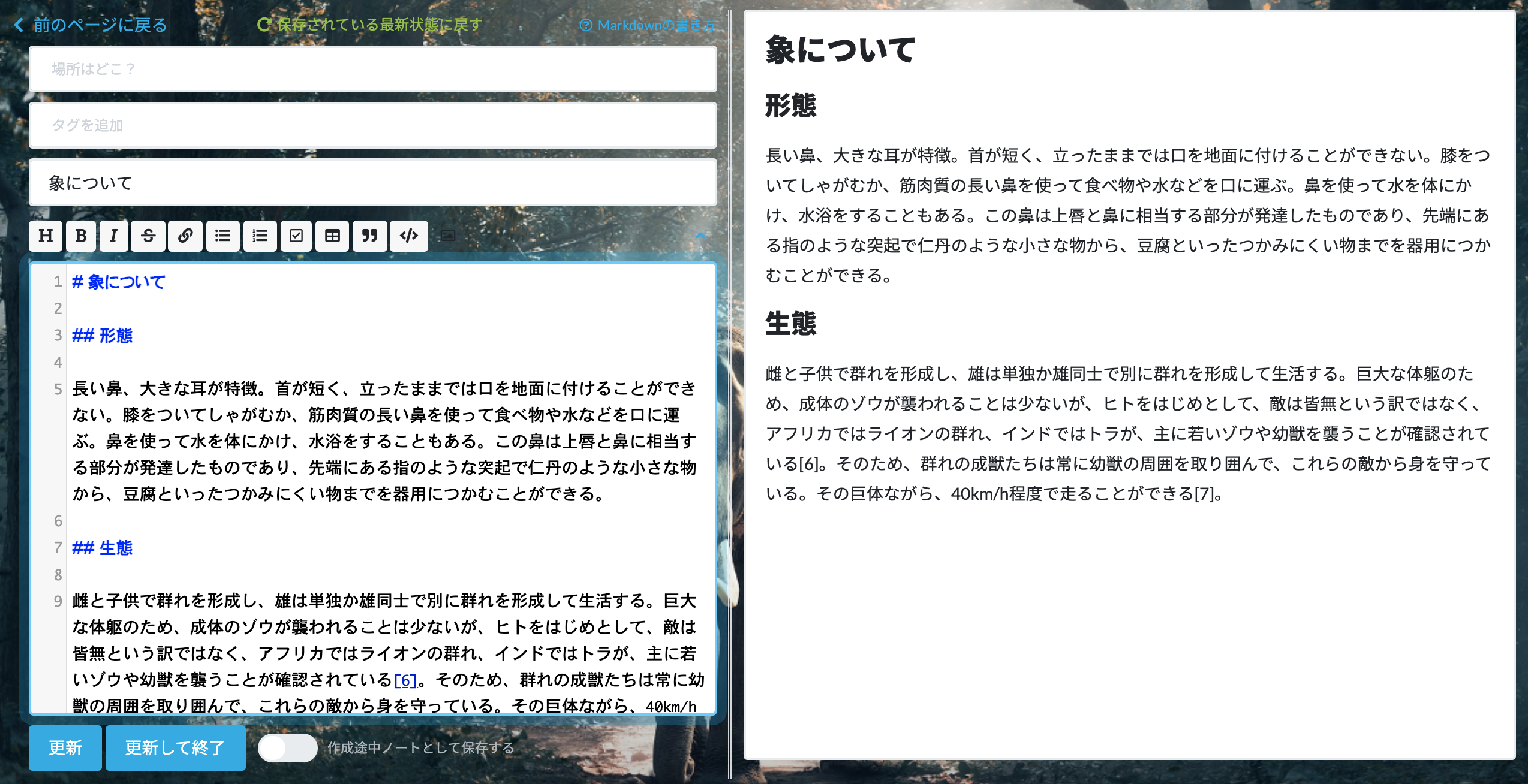Viewport: 1528px width, 784px height.
Task: Insert a block quote
Action: point(370,236)
